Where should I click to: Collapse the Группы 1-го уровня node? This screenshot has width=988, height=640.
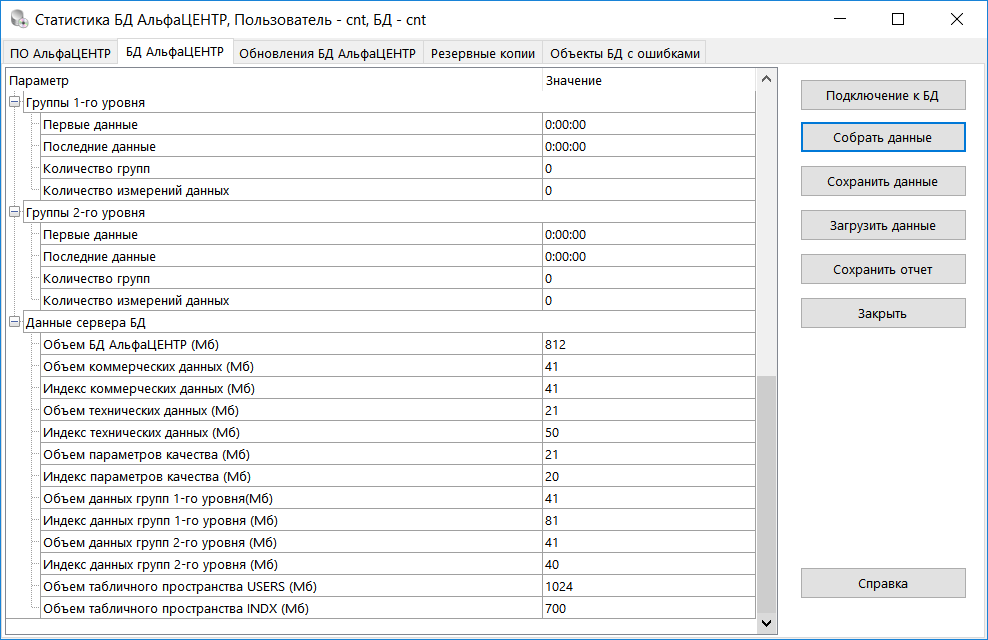[x=14, y=102]
